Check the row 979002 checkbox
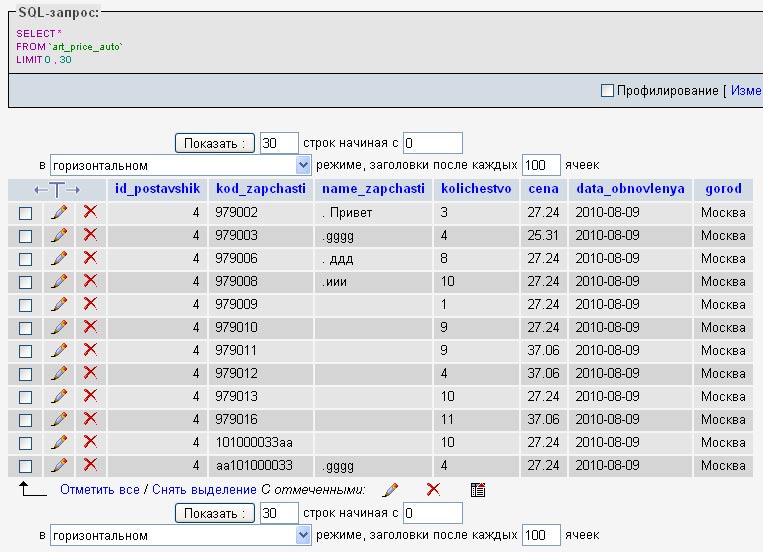Viewport: 763px width, 552px height. [x=25, y=213]
